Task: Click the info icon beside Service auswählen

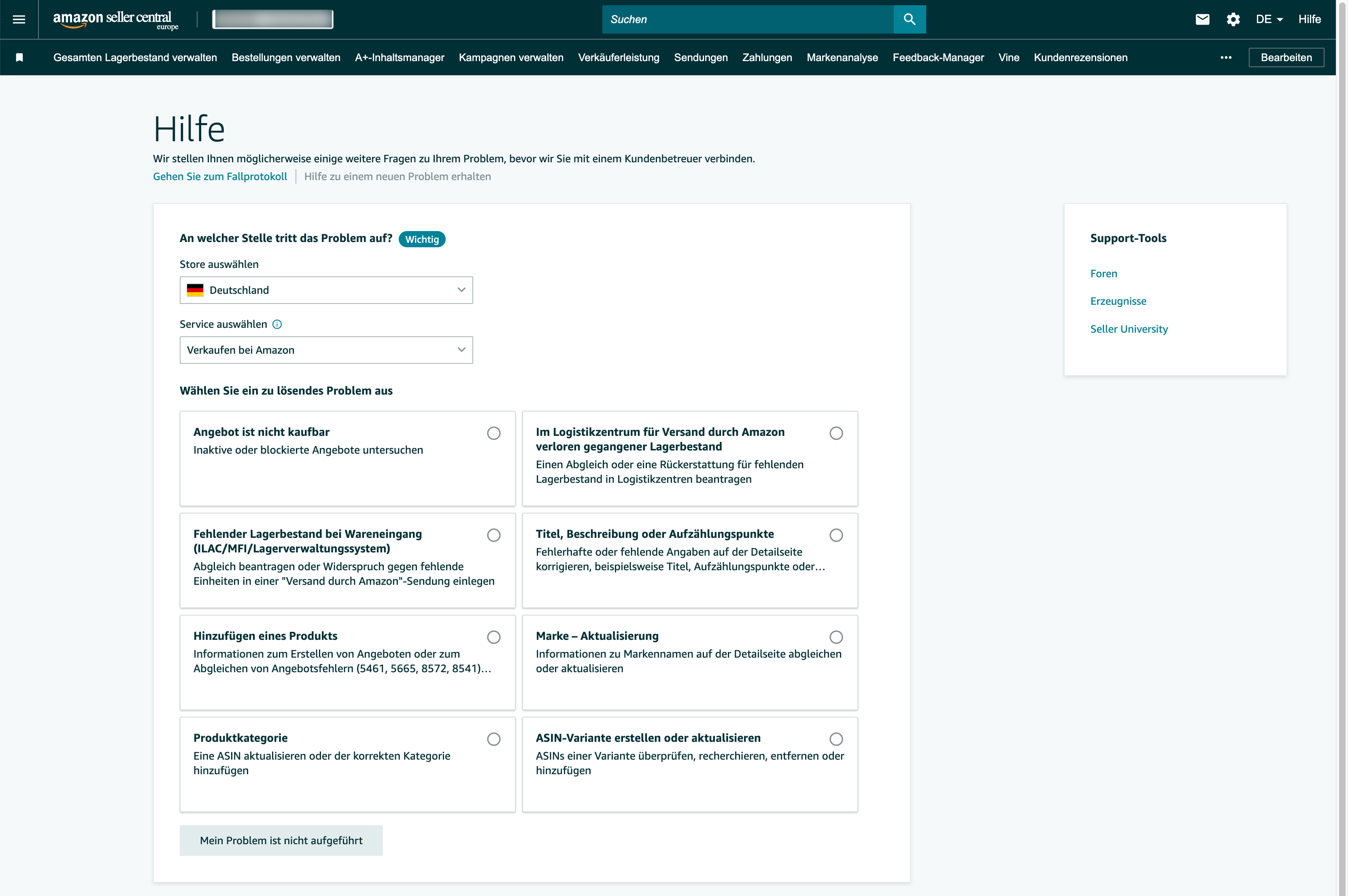Action: click(x=277, y=324)
